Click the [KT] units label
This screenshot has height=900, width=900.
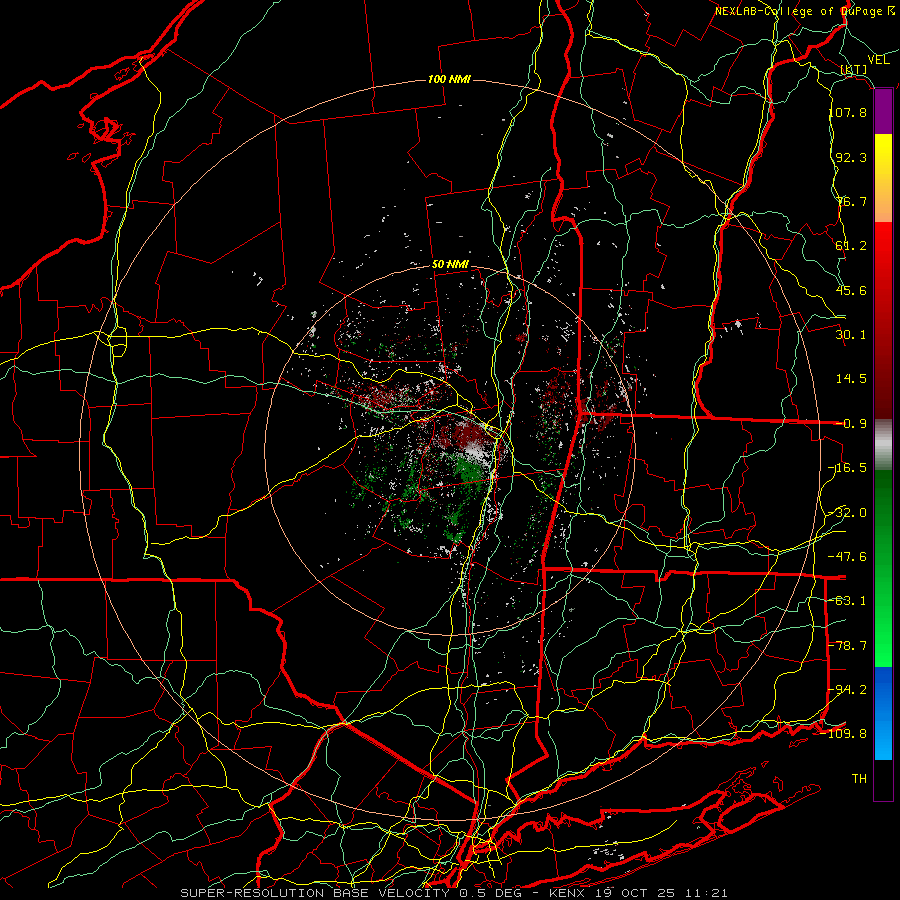pos(854,69)
